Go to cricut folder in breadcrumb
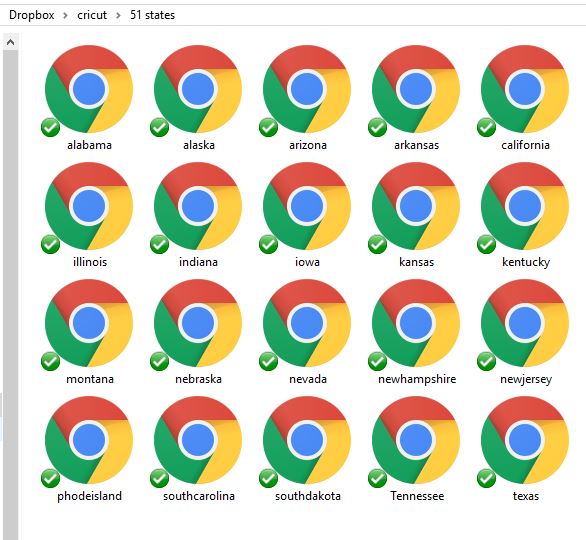Viewport: 586px width, 540px height. (x=92, y=15)
